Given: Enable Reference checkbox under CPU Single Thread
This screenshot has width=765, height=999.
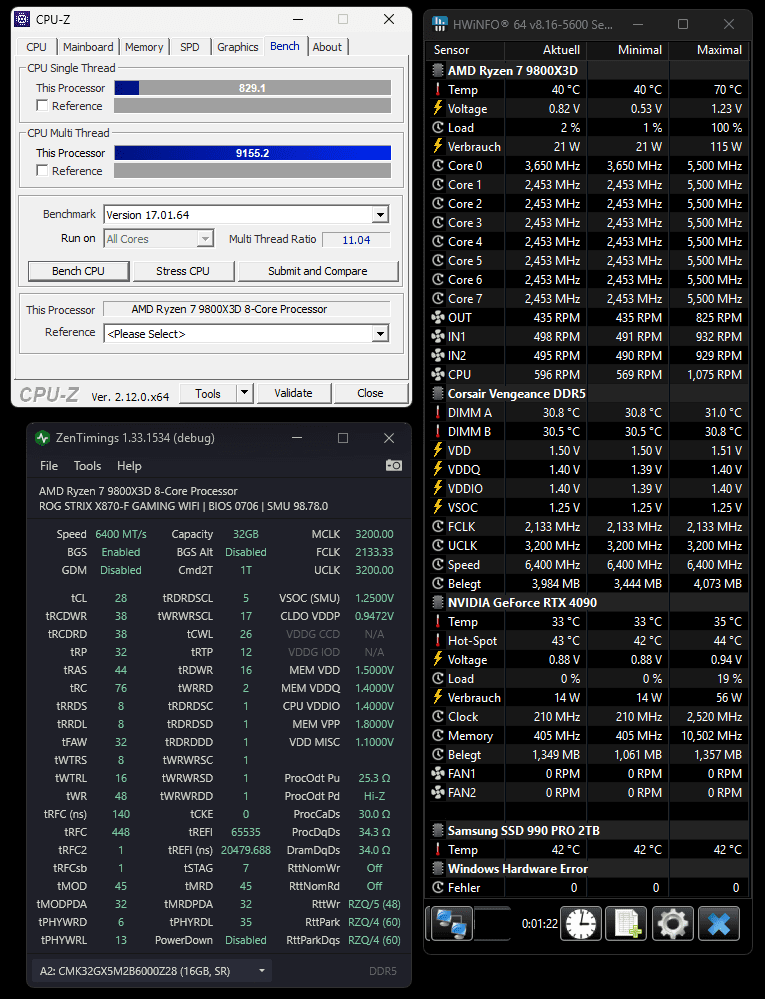Looking at the screenshot, I should [42, 106].
